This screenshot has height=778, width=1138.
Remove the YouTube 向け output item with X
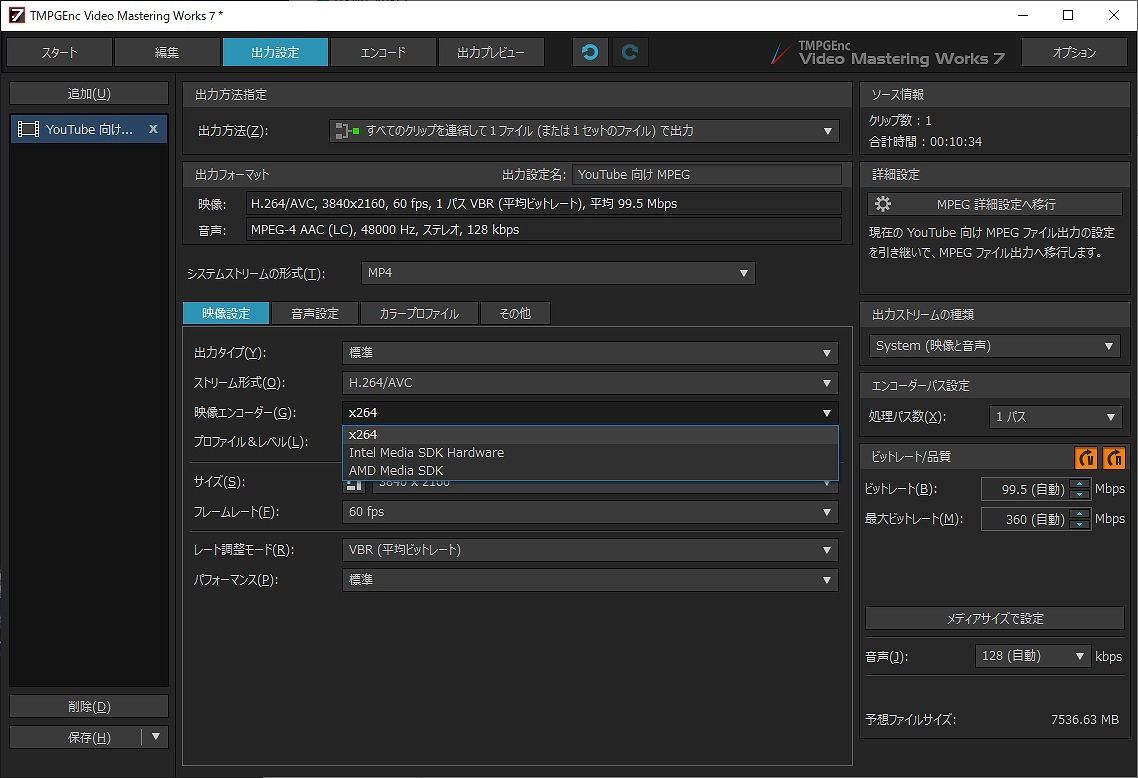pyautogui.click(x=153, y=129)
